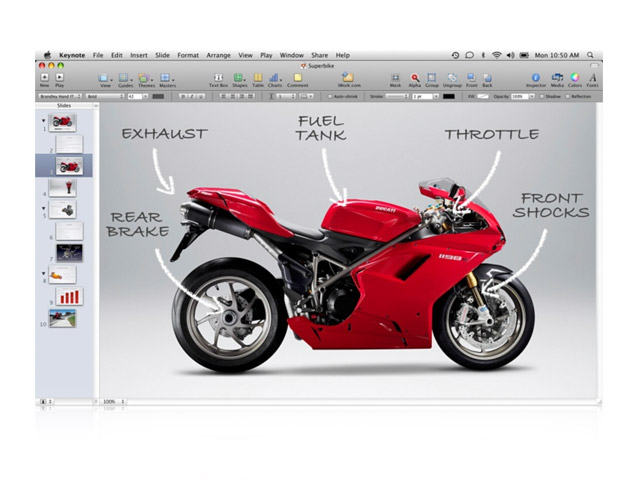
Task: Insert a Text Box
Action: click(218, 80)
